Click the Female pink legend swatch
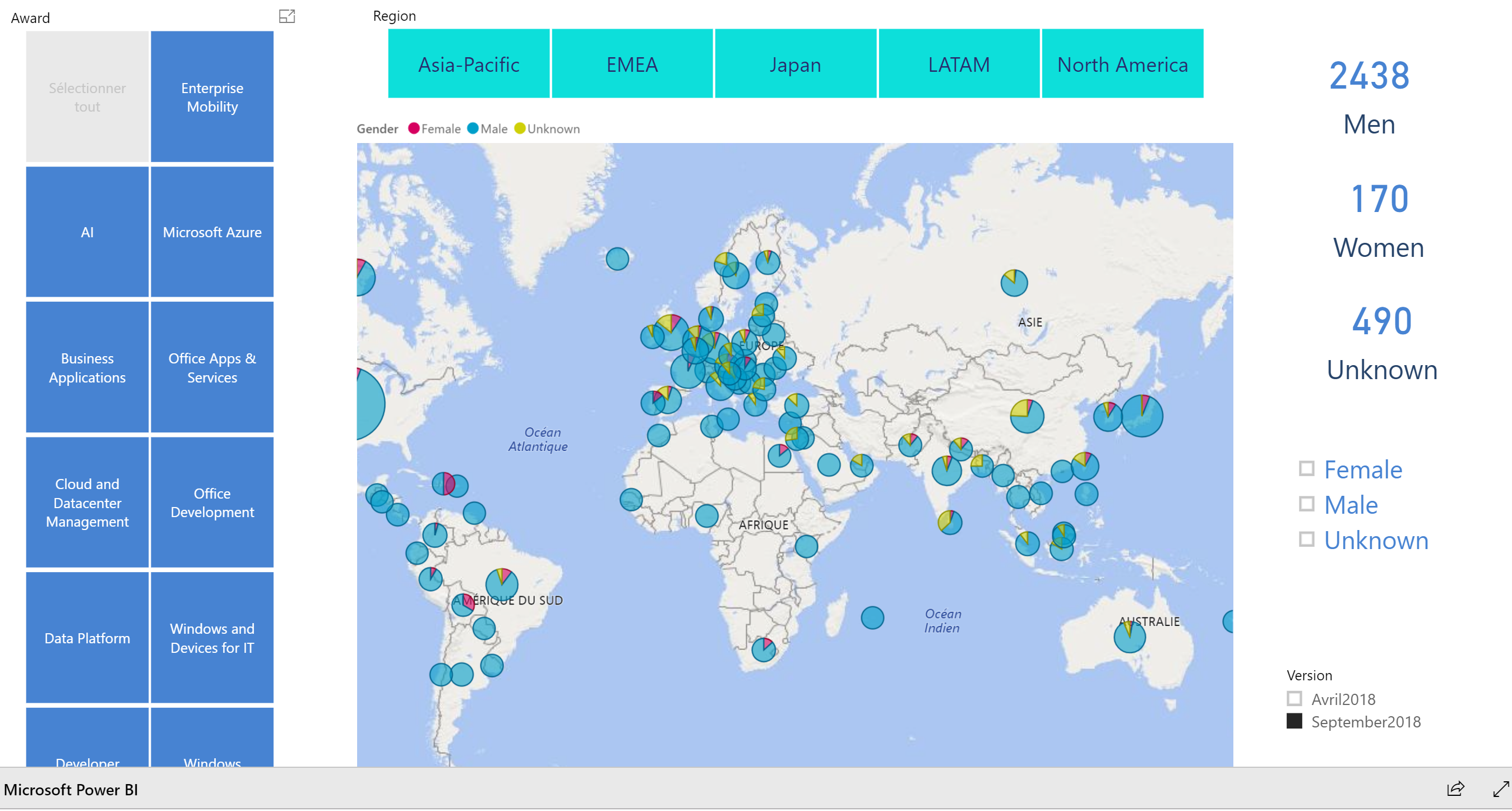 click(414, 128)
